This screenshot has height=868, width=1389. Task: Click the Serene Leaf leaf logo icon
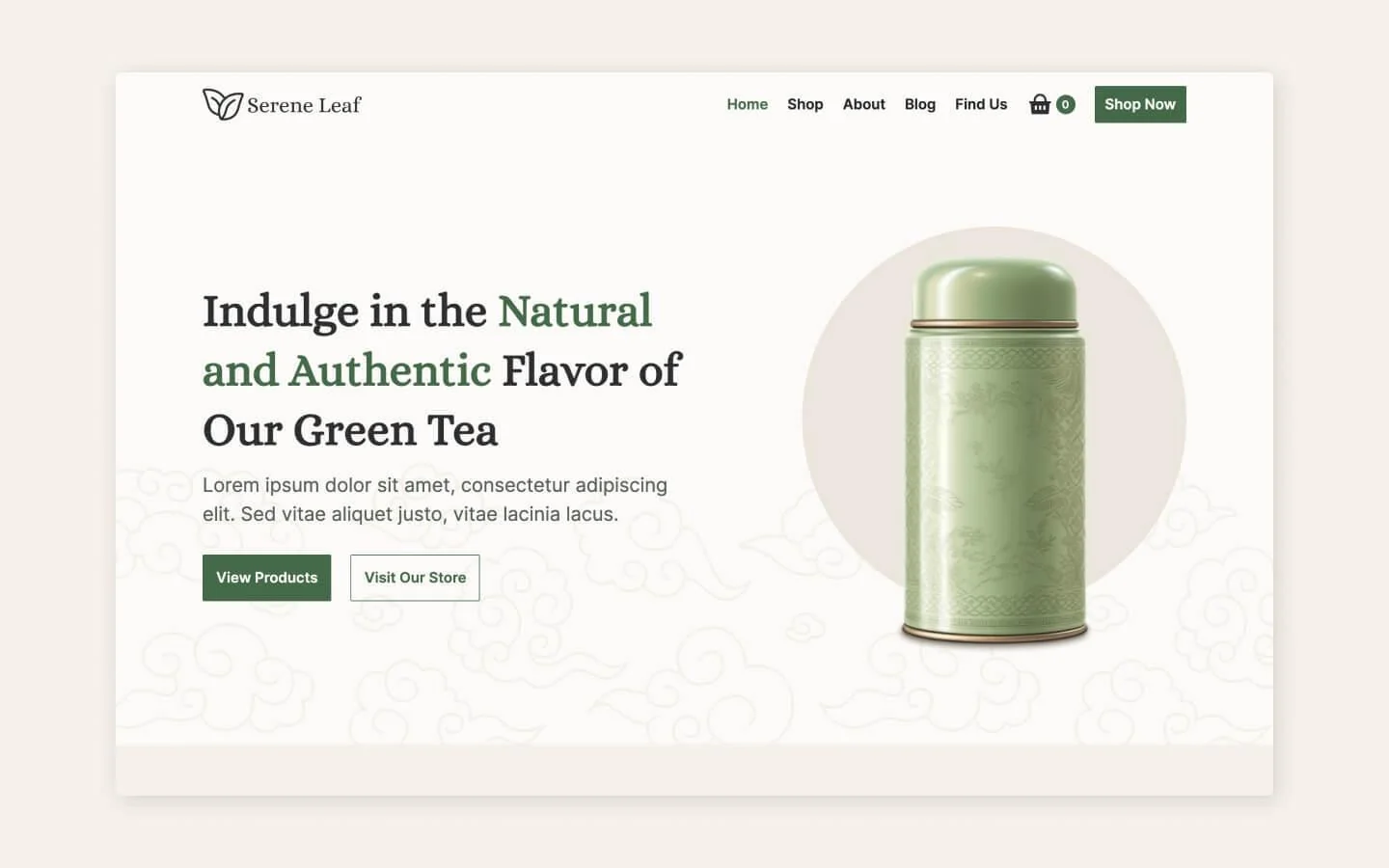point(222,104)
